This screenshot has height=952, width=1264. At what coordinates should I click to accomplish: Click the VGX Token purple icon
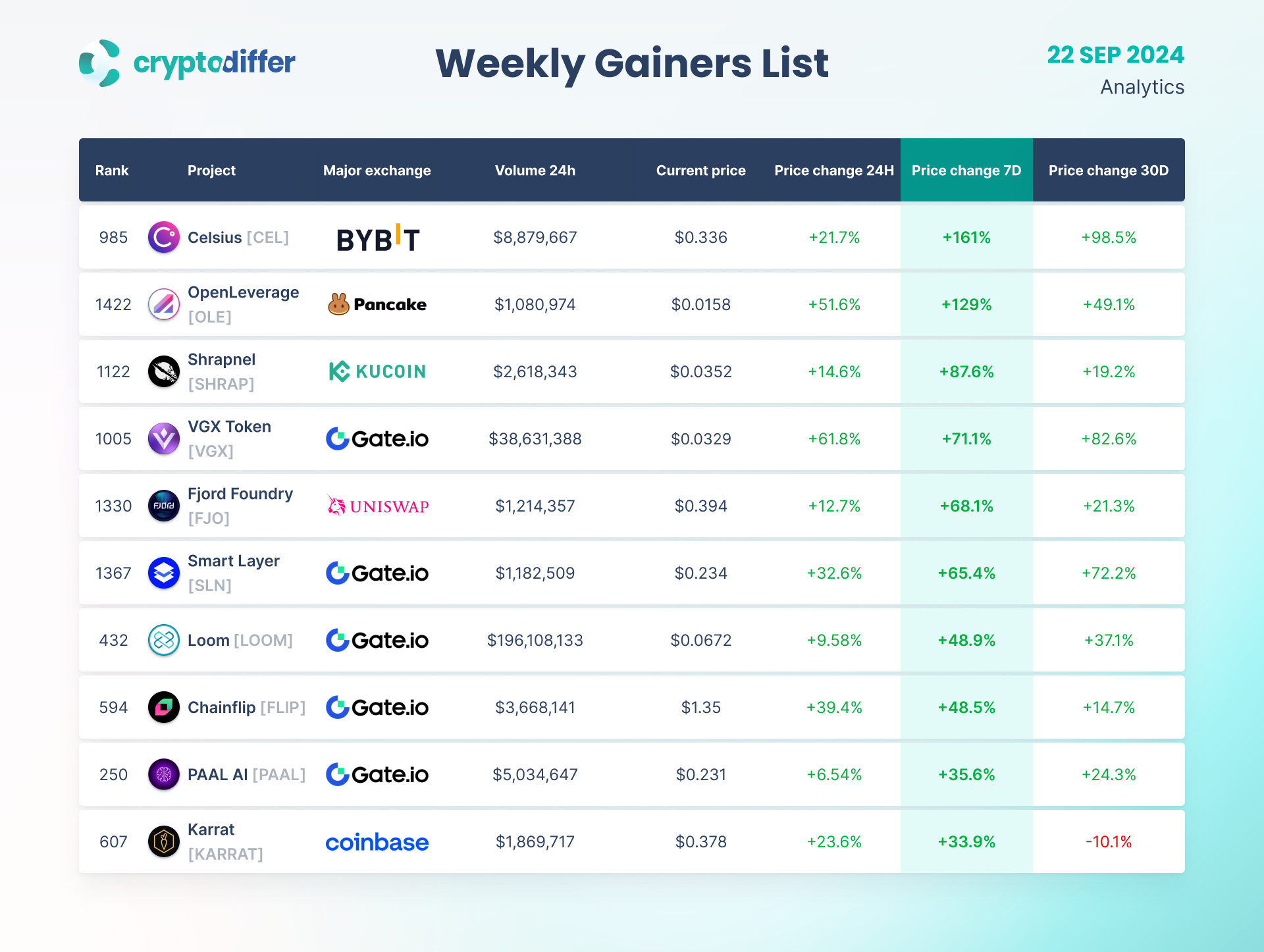(x=164, y=438)
